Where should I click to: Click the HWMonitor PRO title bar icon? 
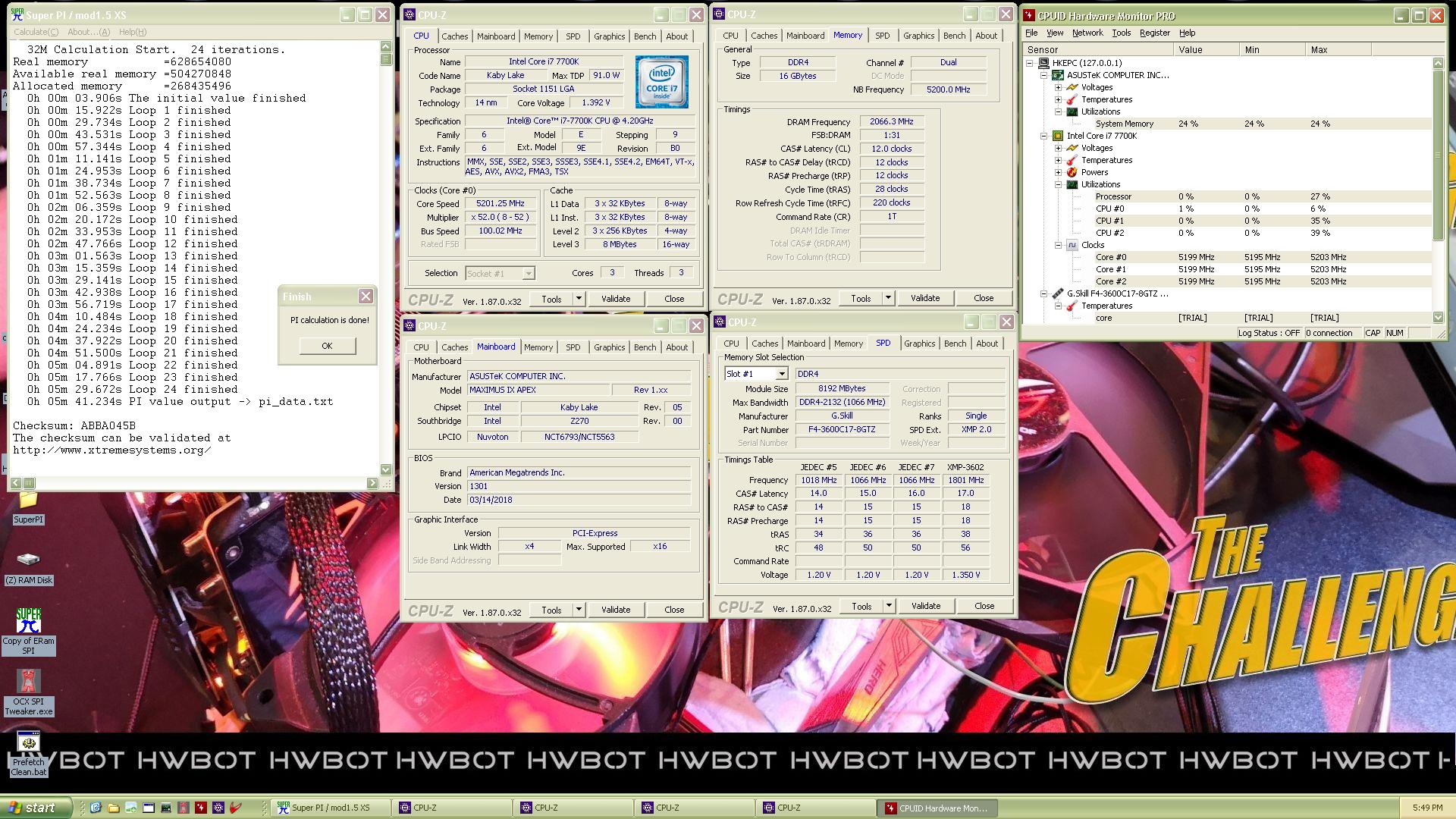coord(1029,15)
